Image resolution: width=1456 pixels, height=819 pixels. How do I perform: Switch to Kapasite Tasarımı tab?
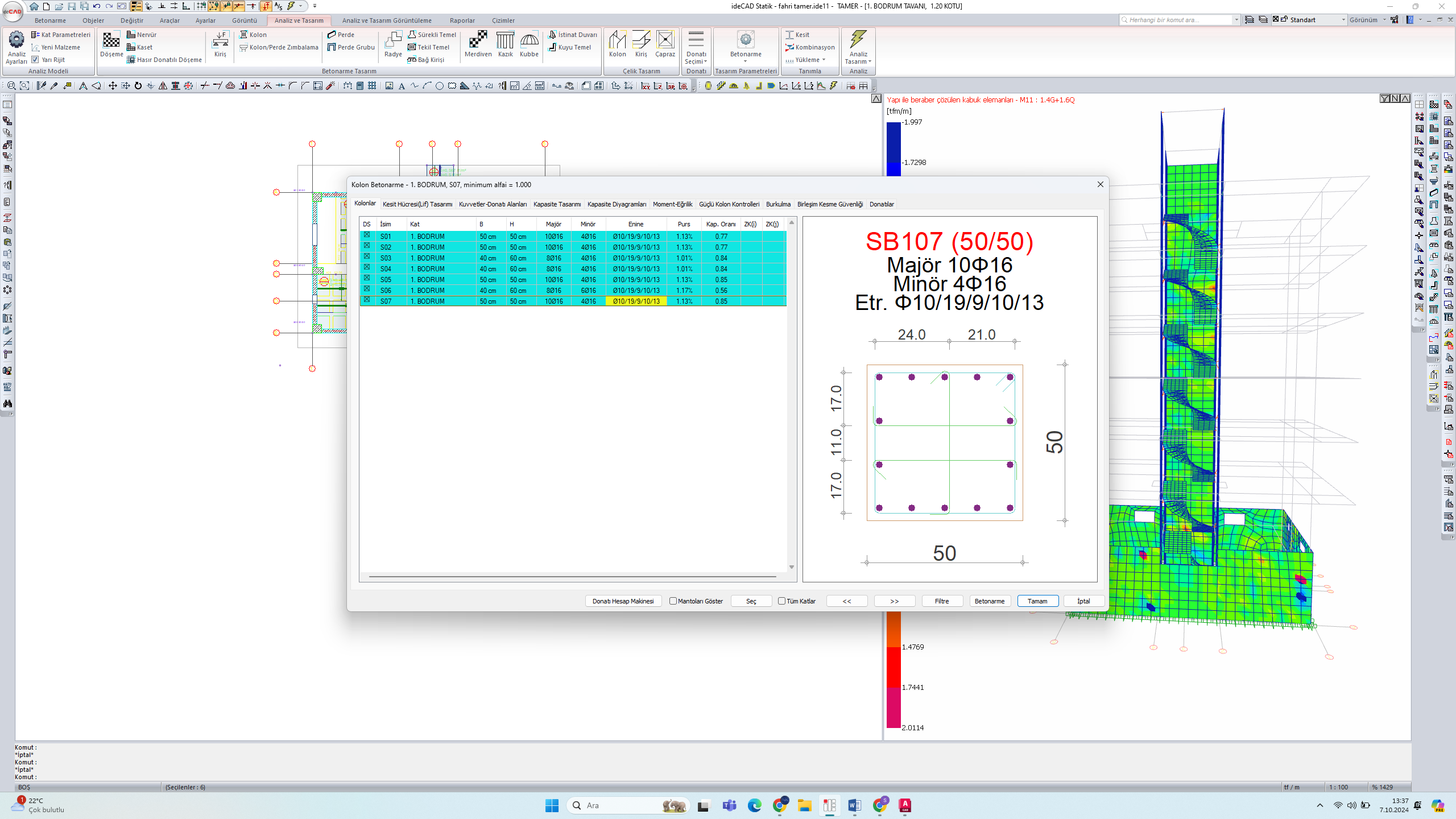coord(557,204)
